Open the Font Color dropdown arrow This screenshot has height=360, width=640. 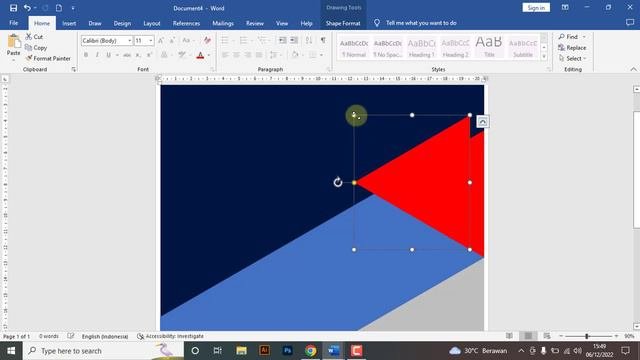pos(209,55)
